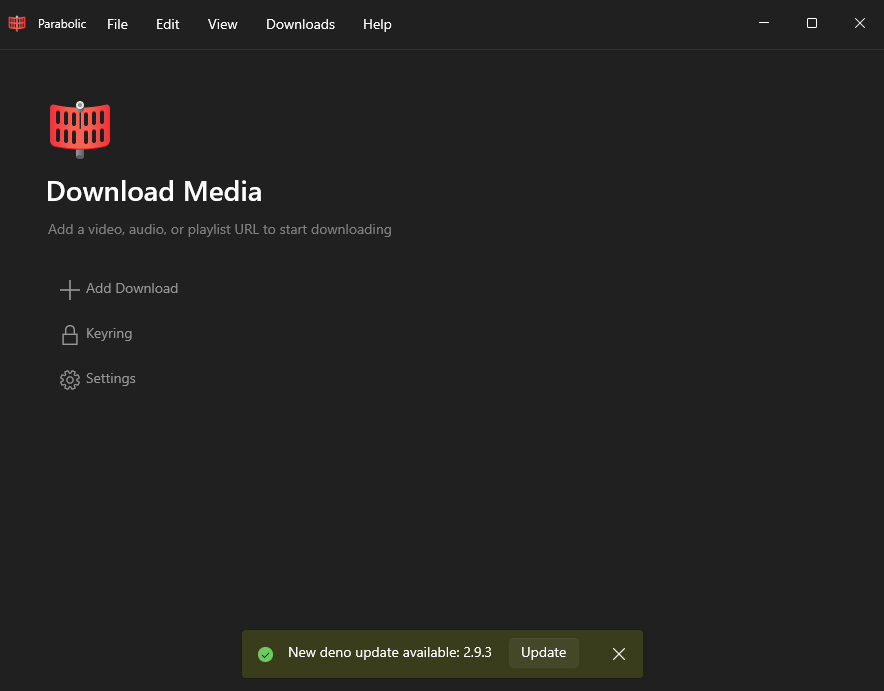
Task: Click the lock icon for Keyring
Action: (x=70, y=335)
